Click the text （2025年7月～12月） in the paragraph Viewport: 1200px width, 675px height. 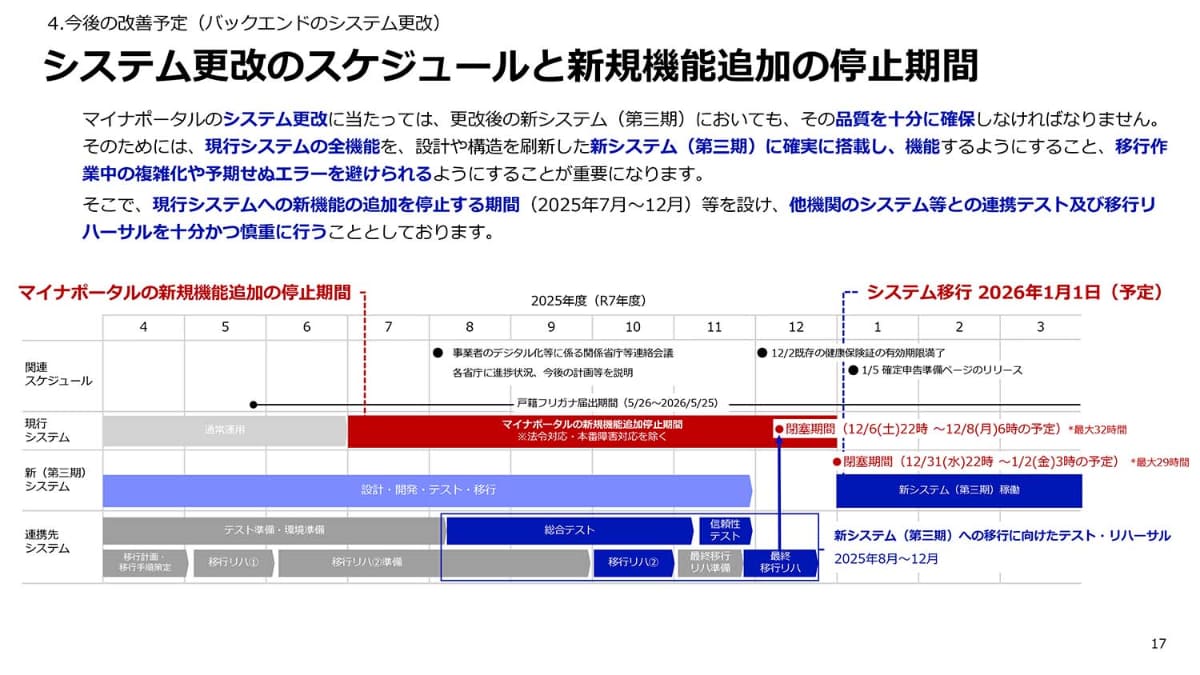611,205
